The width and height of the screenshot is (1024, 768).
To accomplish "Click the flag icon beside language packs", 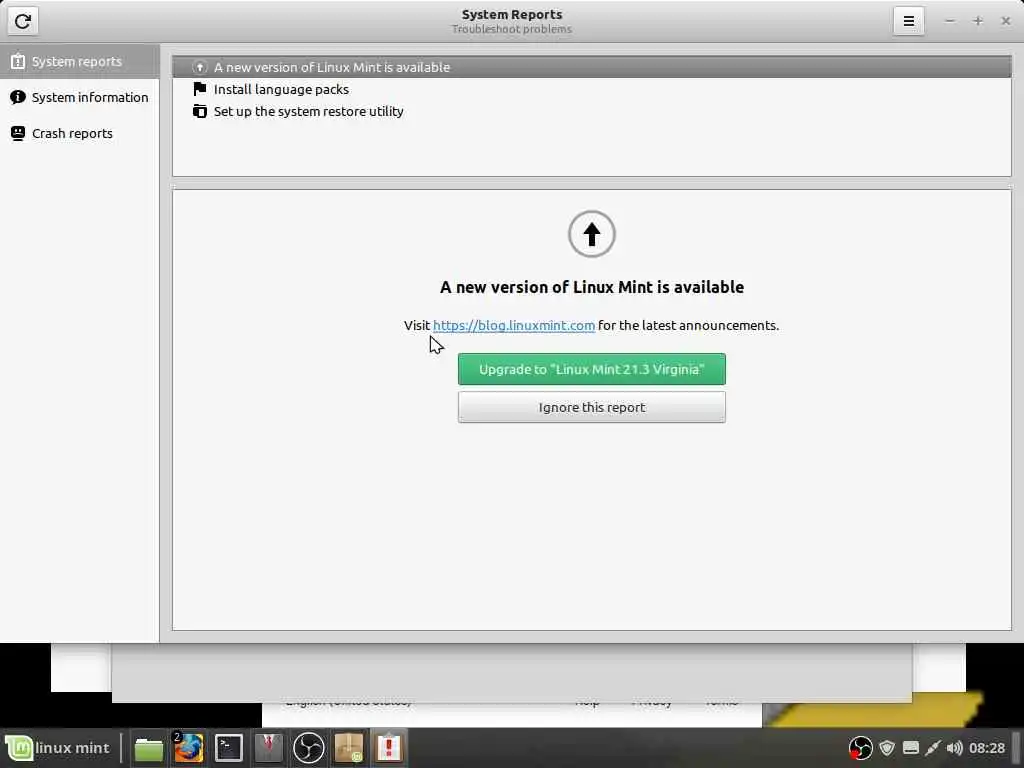I will 200,89.
